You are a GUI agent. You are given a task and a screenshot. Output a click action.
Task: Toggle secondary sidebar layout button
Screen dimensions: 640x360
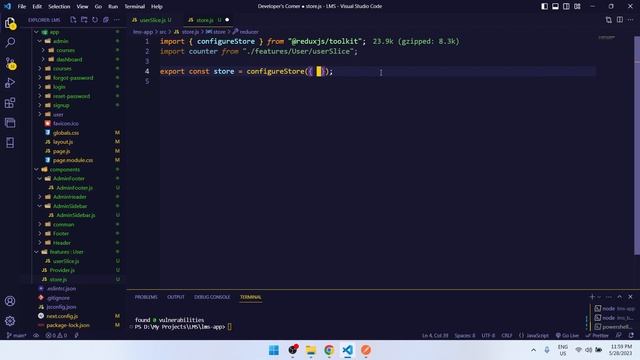pyautogui.click(x=567, y=6)
